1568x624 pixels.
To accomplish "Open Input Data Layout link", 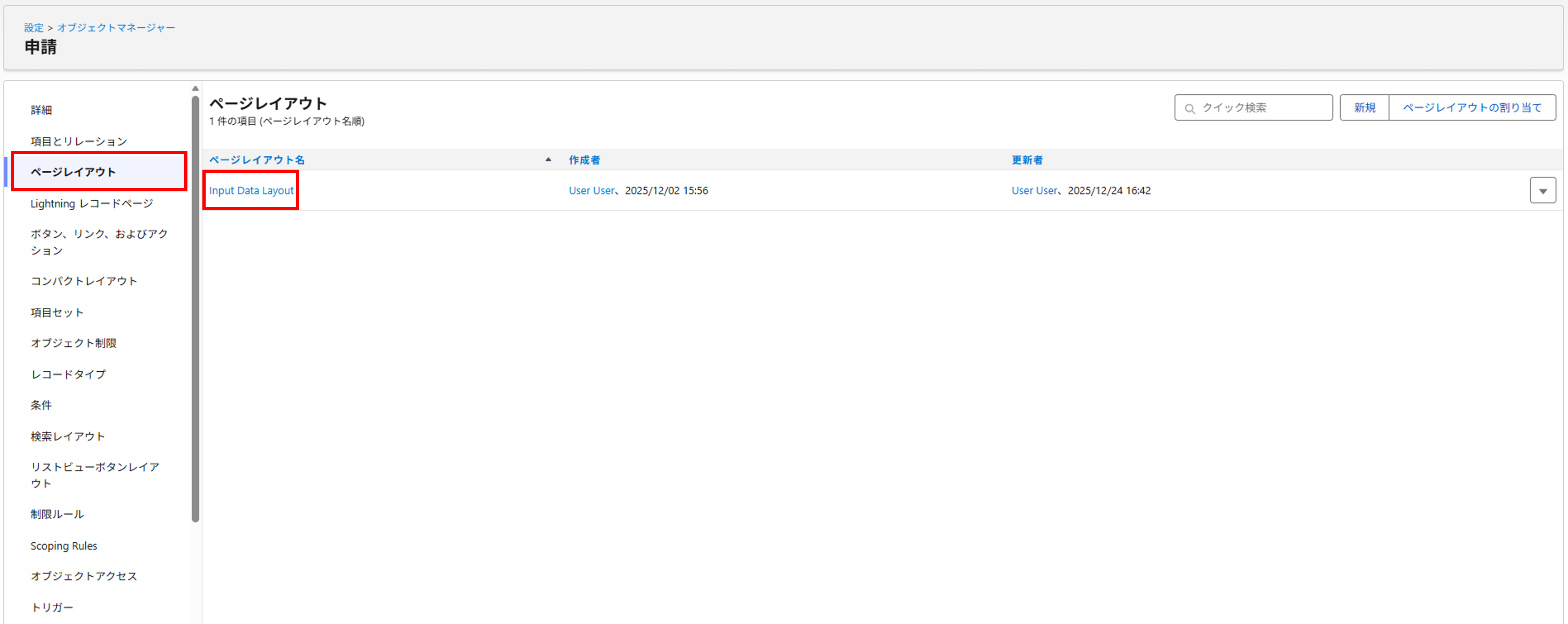I will 251,191.
